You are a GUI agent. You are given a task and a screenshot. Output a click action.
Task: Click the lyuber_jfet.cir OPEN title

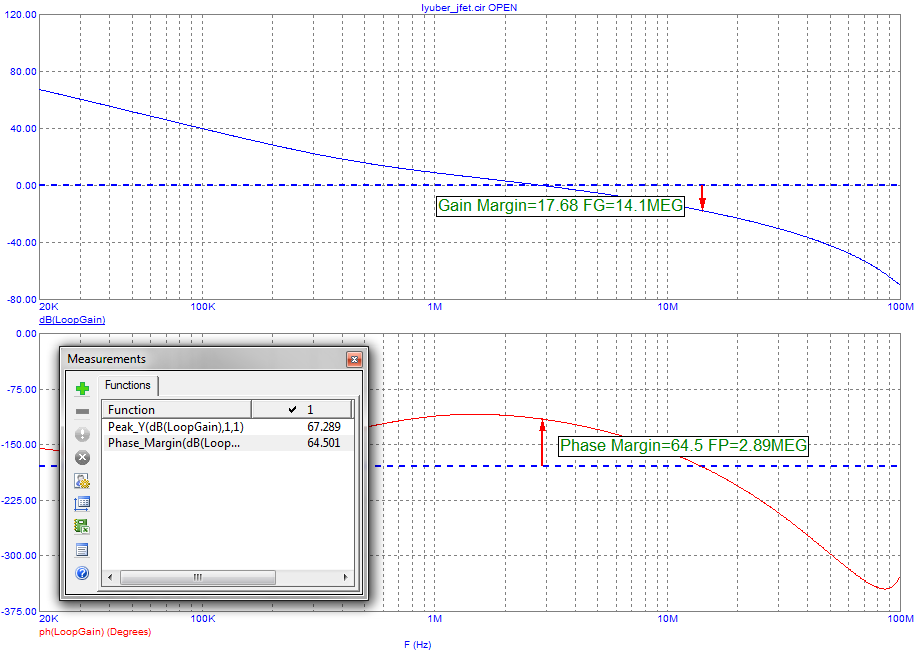pos(469,8)
